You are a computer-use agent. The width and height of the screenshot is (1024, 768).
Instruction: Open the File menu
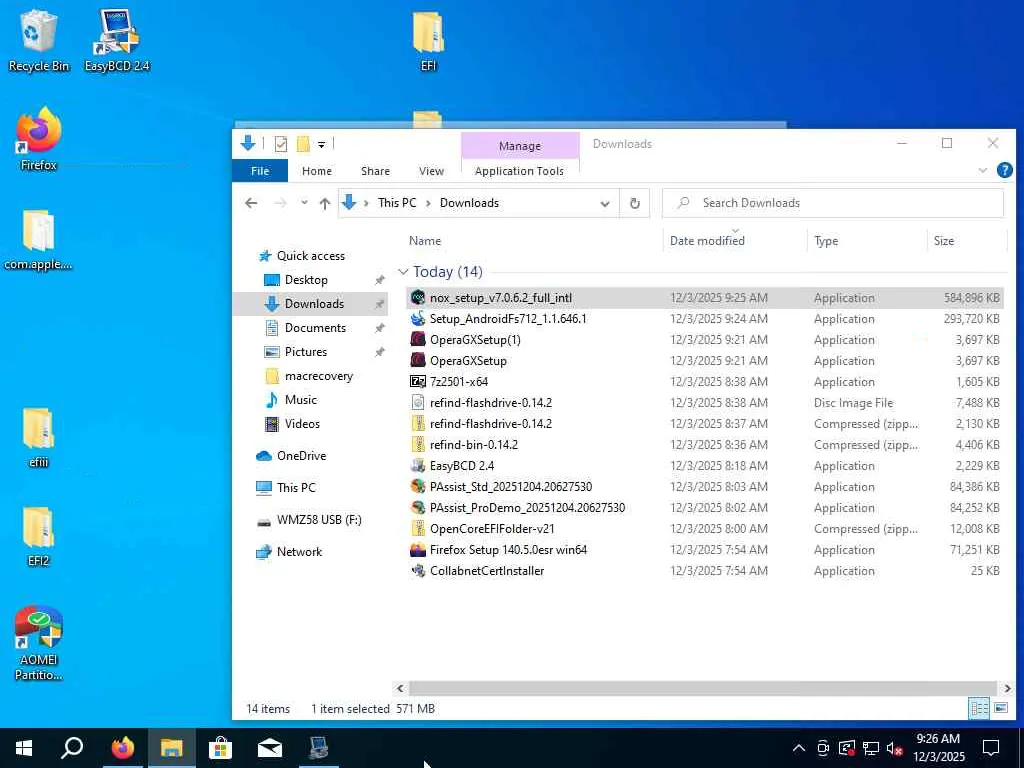(x=260, y=170)
